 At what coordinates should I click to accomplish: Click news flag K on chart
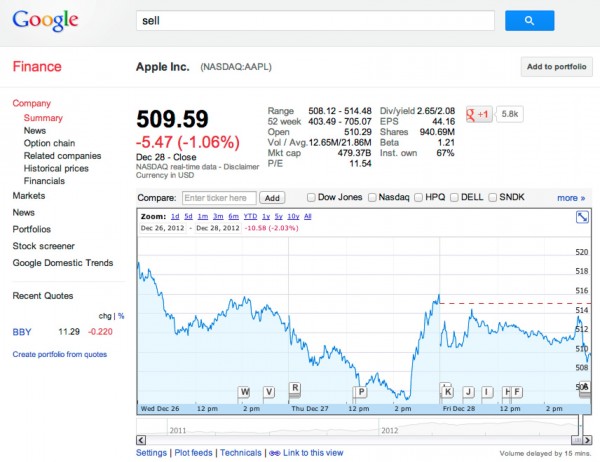[447, 391]
